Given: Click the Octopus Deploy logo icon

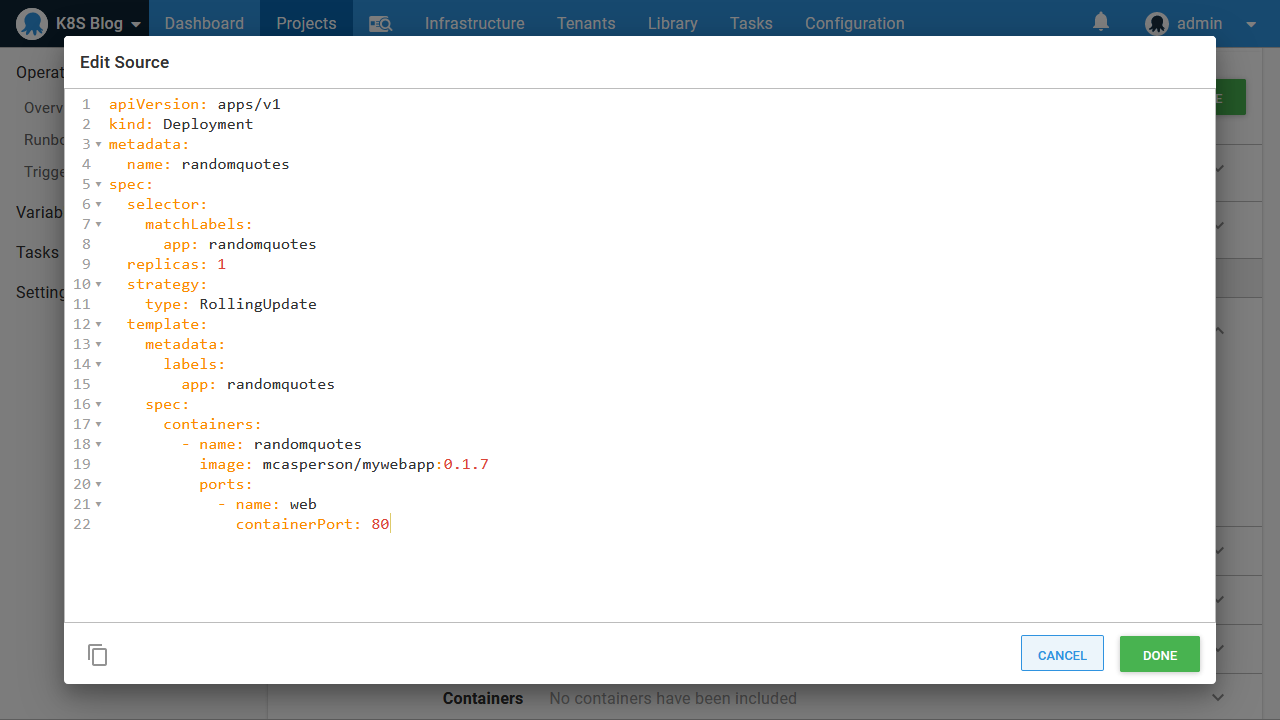Looking at the screenshot, I should 32,23.
